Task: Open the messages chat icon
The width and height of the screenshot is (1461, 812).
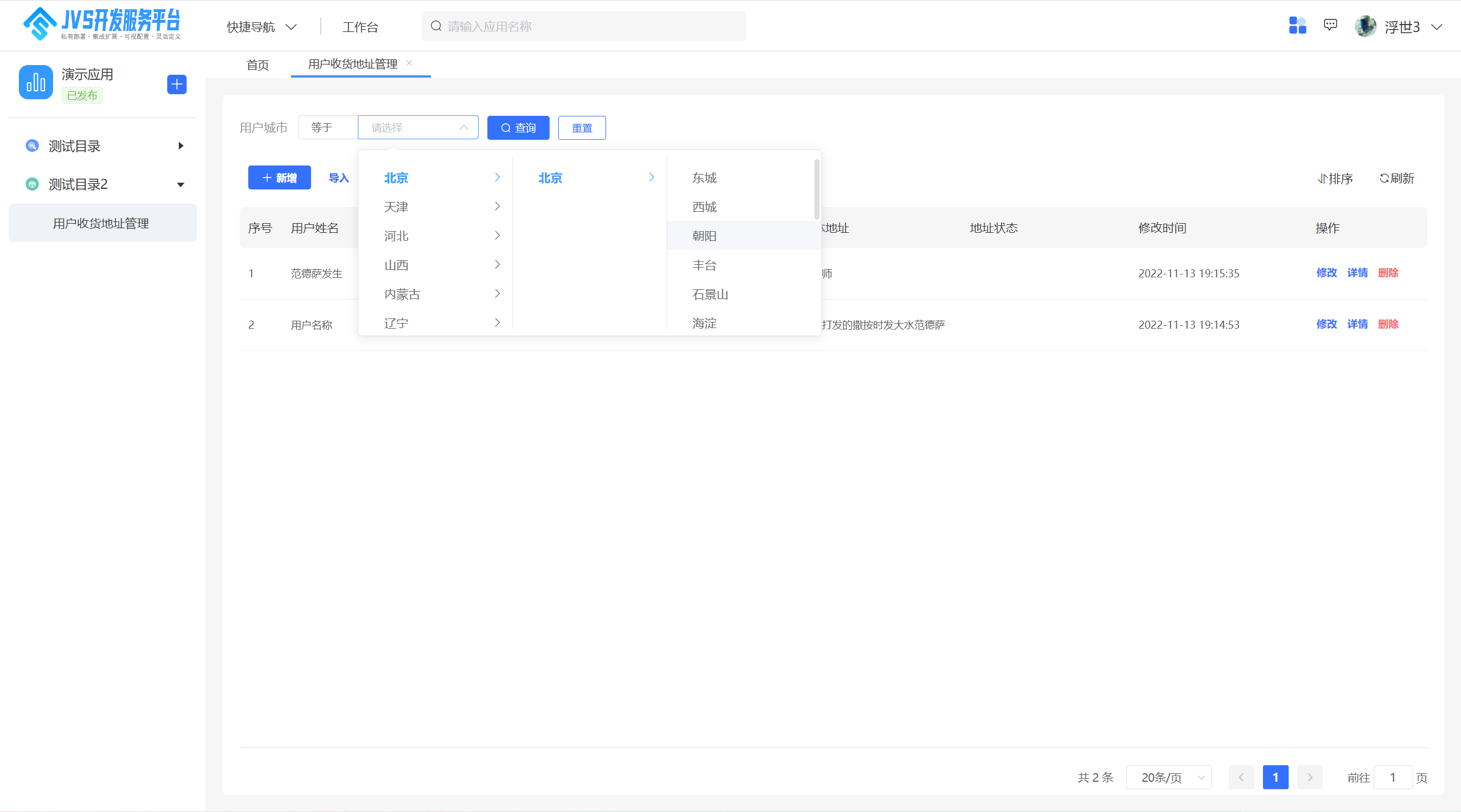Action: (x=1330, y=25)
